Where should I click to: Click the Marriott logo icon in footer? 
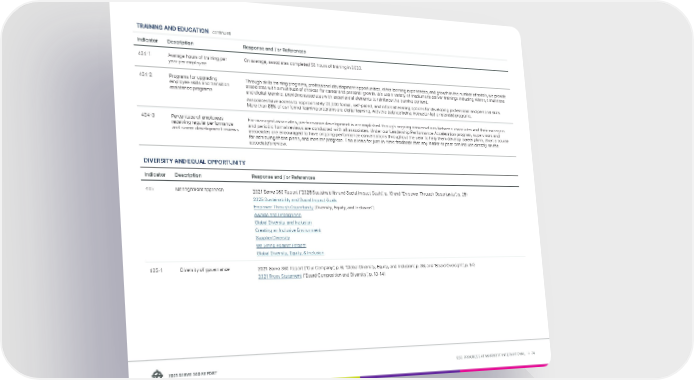click(x=157, y=375)
